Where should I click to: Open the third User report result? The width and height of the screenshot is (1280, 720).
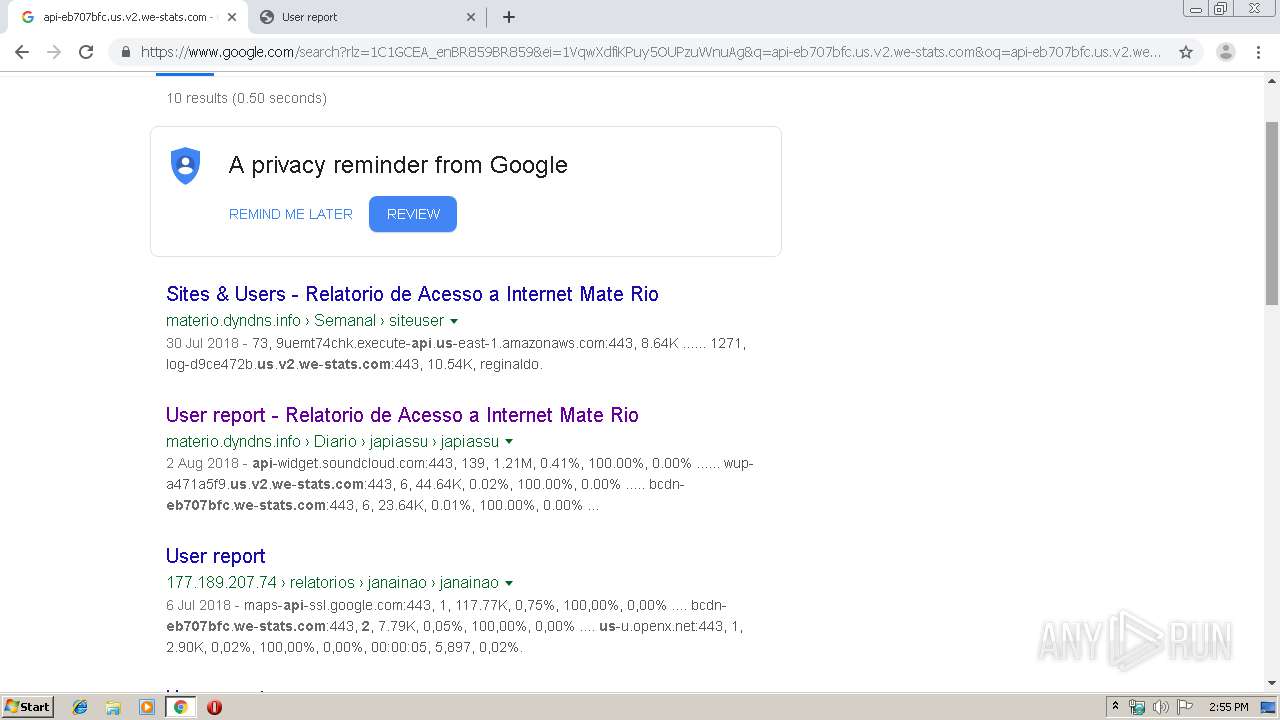click(x=216, y=556)
